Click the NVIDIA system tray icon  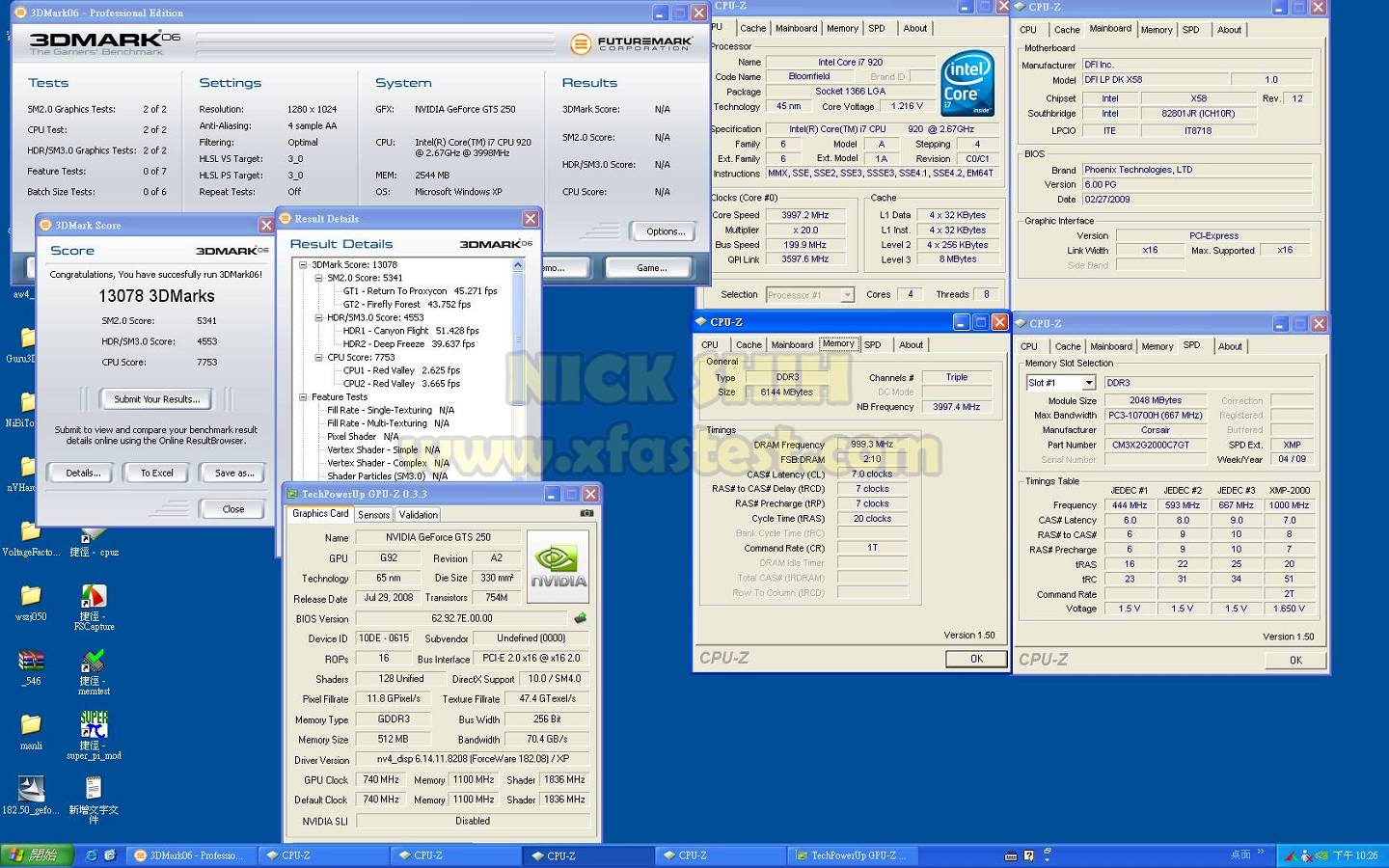pyautogui.click(x=1322, y=855)
